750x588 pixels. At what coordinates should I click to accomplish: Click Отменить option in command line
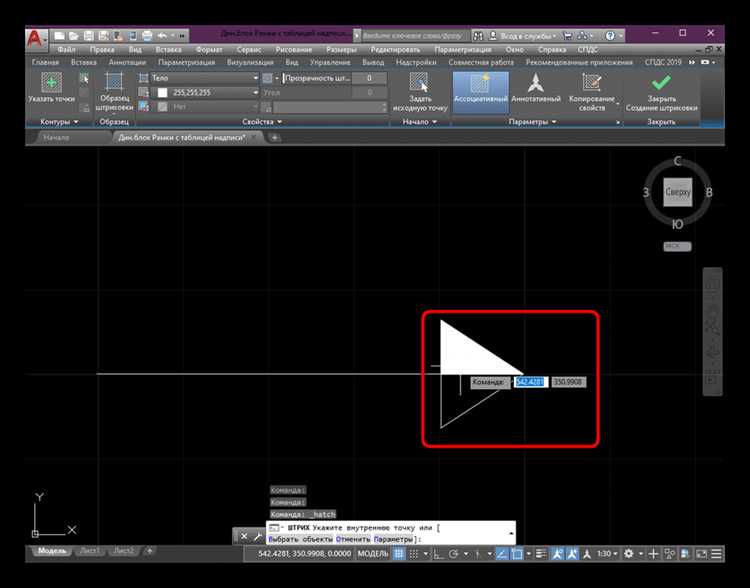coord(353,539)
